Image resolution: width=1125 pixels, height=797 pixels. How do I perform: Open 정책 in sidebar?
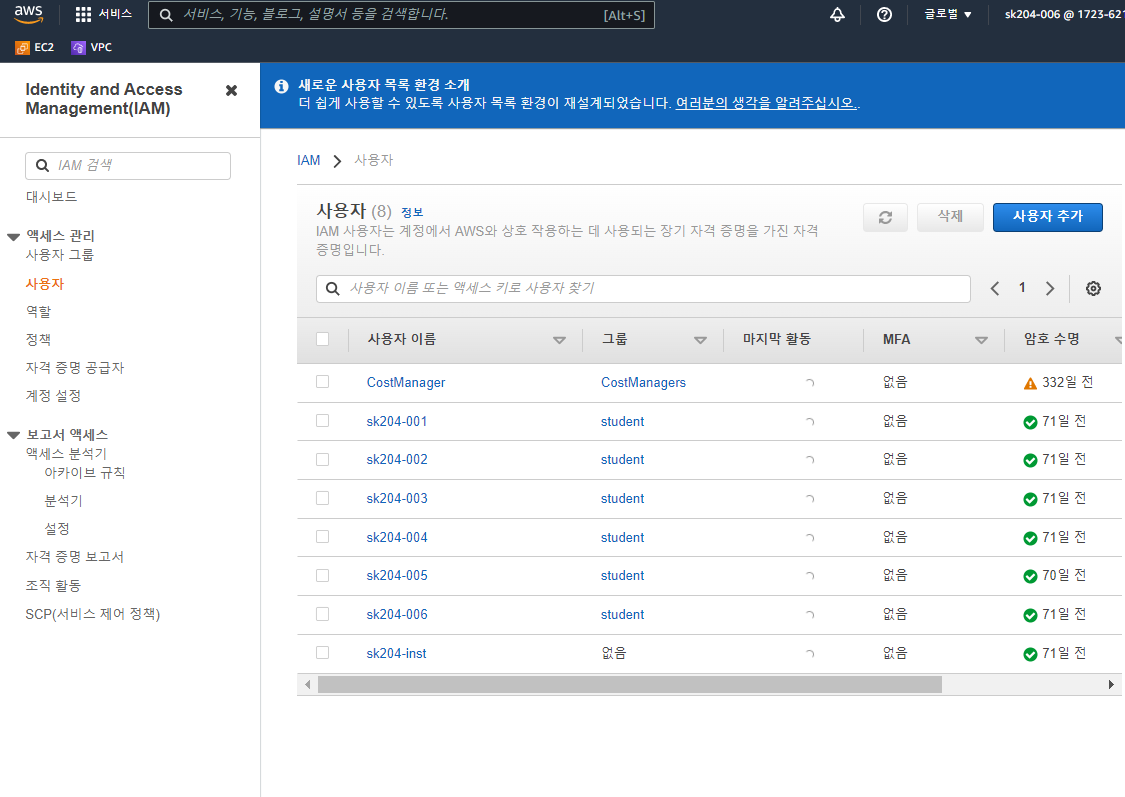pyautogui.click(x=39, y=340)
